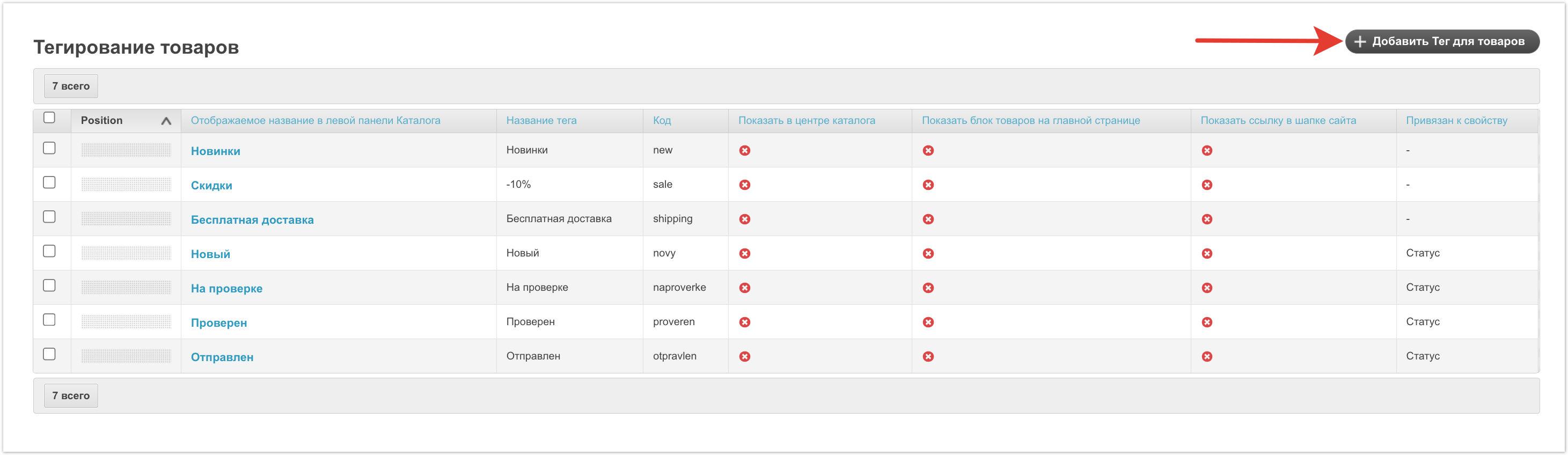
Task: Sort by Показать в центре каталога header
Action: 806,120
